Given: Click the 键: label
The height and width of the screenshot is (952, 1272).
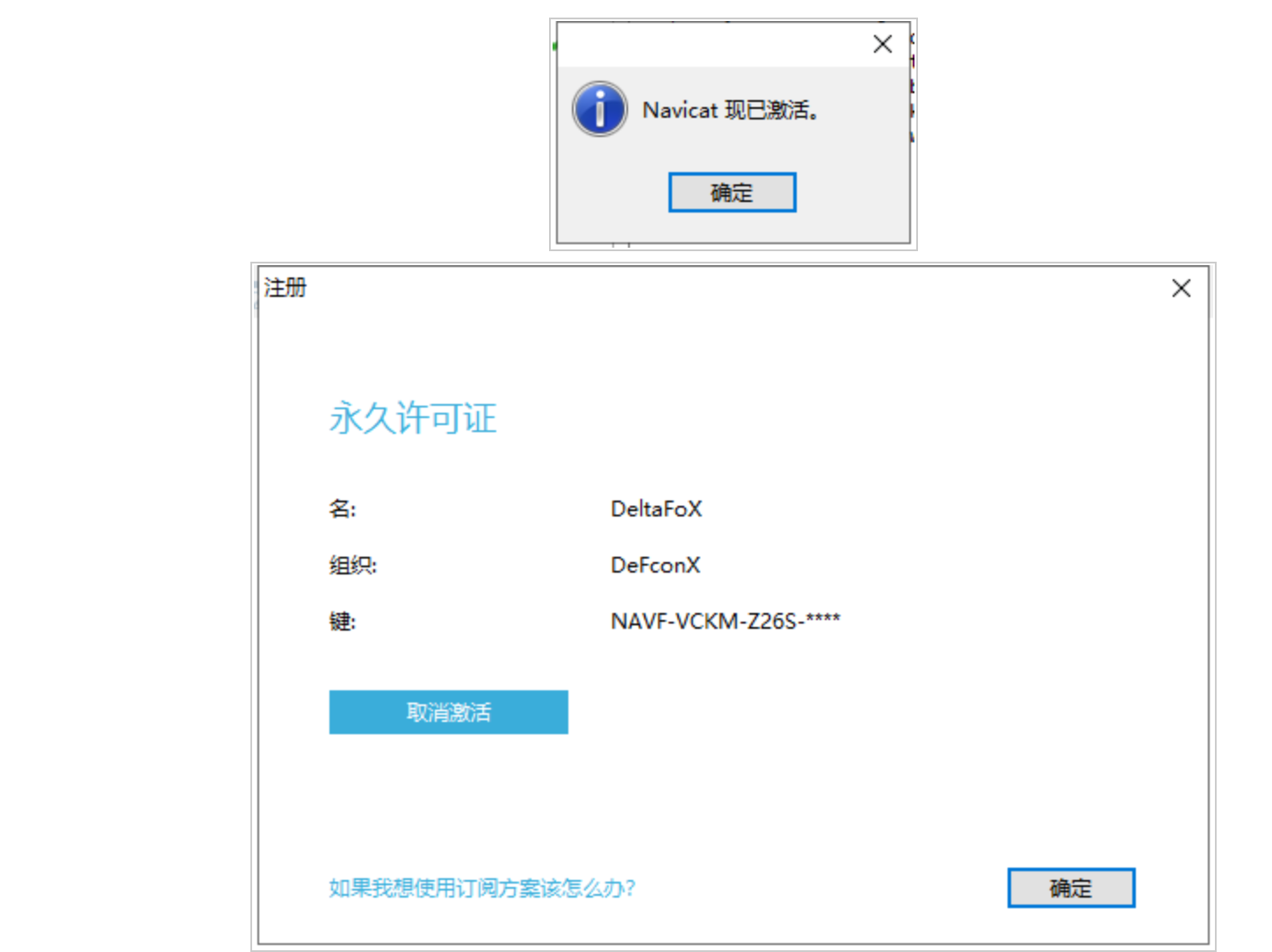Looking at the screenshot, I should point(342,621).
